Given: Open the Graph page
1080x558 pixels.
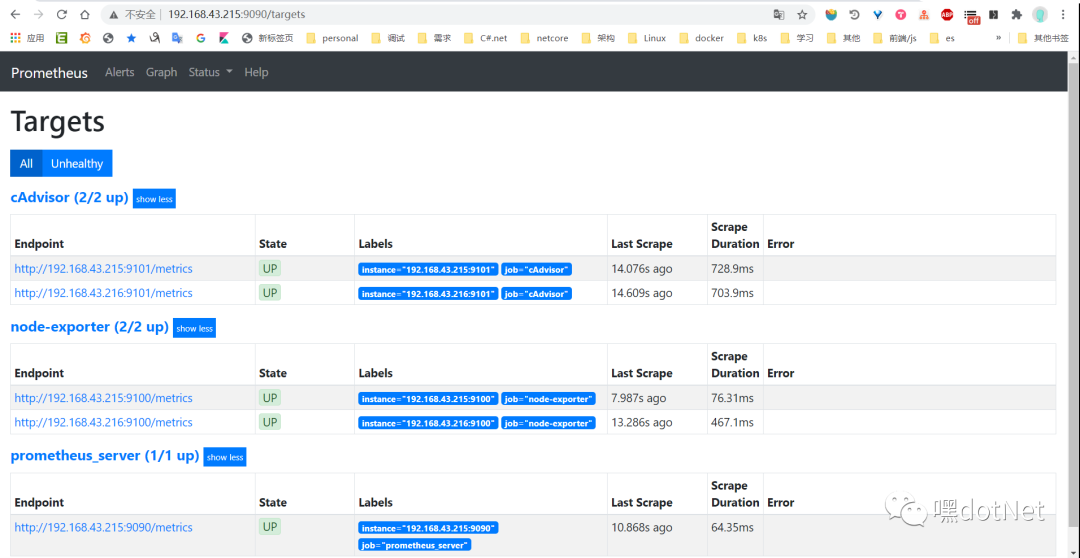Looking at the screenshot, I should [x=161, y=72].
